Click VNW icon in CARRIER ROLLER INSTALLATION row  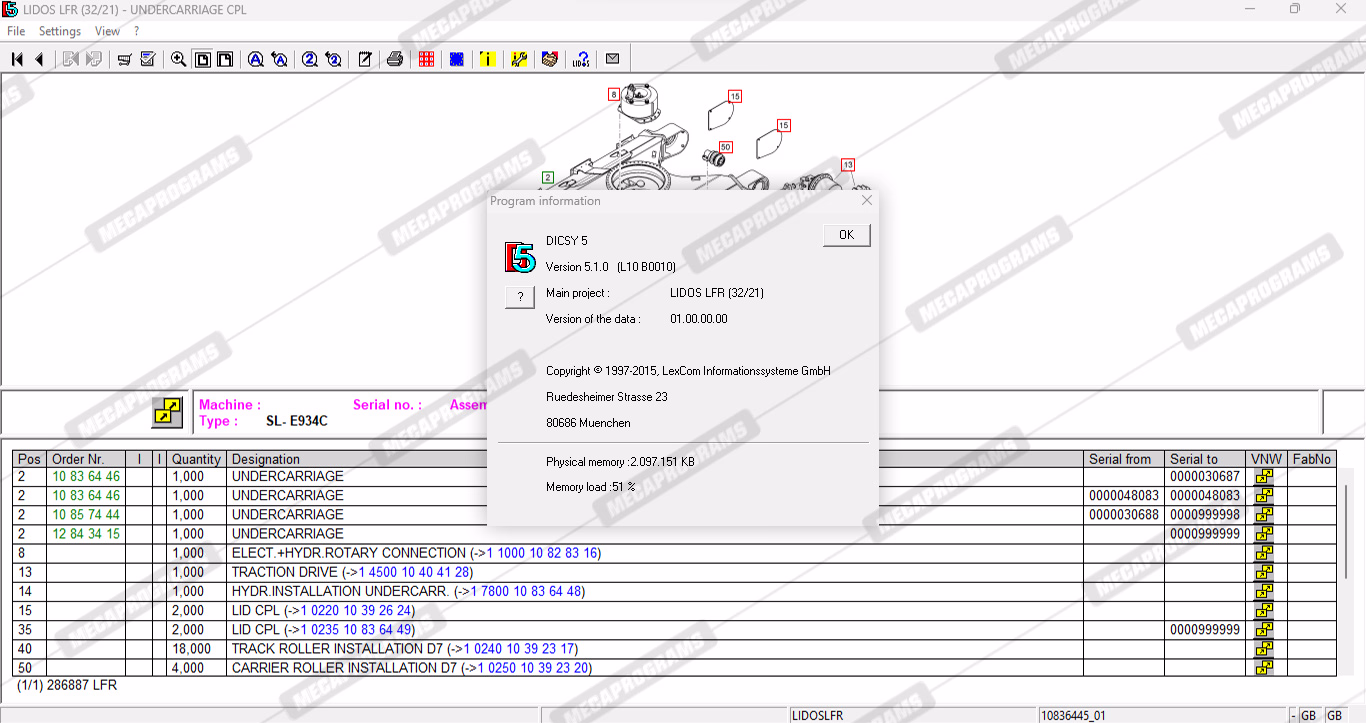pos(1264,667)
